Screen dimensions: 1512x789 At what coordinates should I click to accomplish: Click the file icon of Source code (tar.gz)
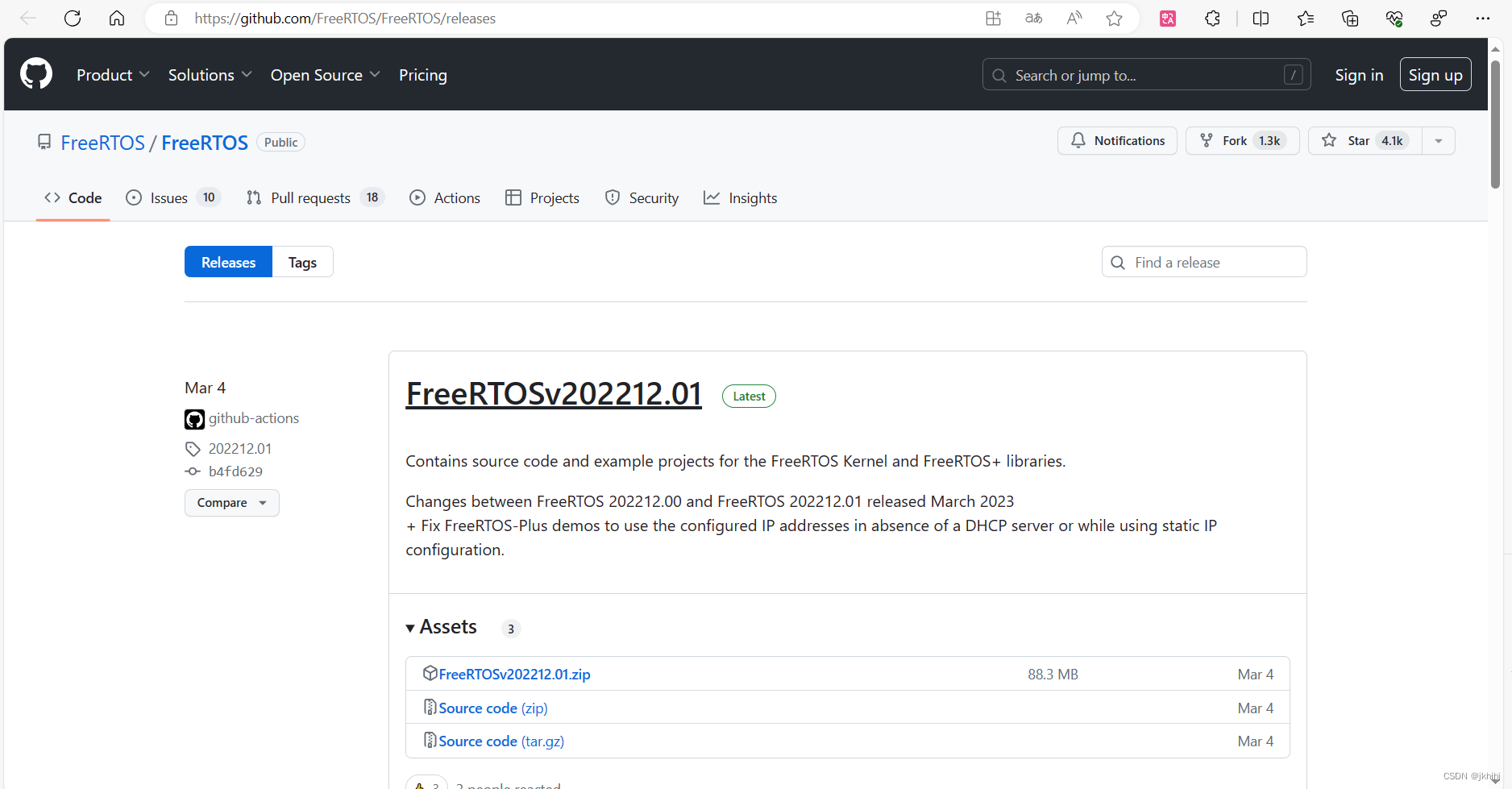[x=430, y=740]
